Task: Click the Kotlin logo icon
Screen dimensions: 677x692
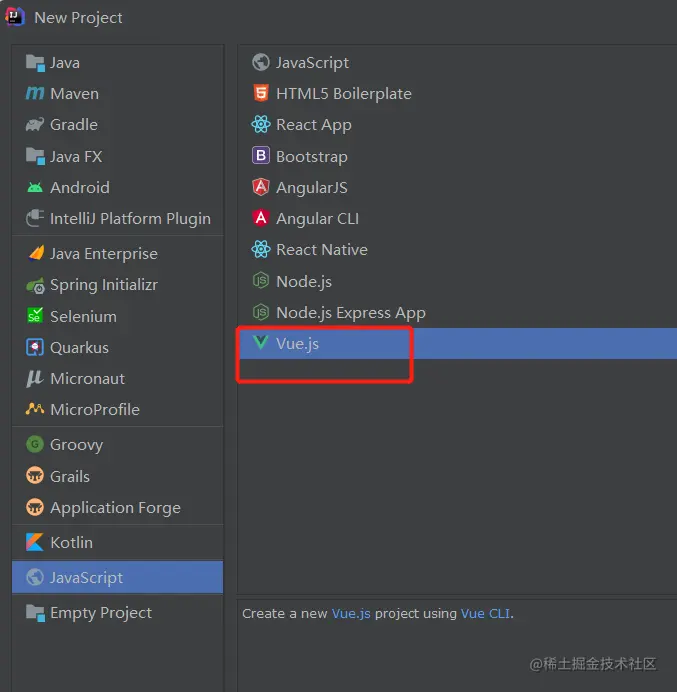Action: tap(35, 542)
